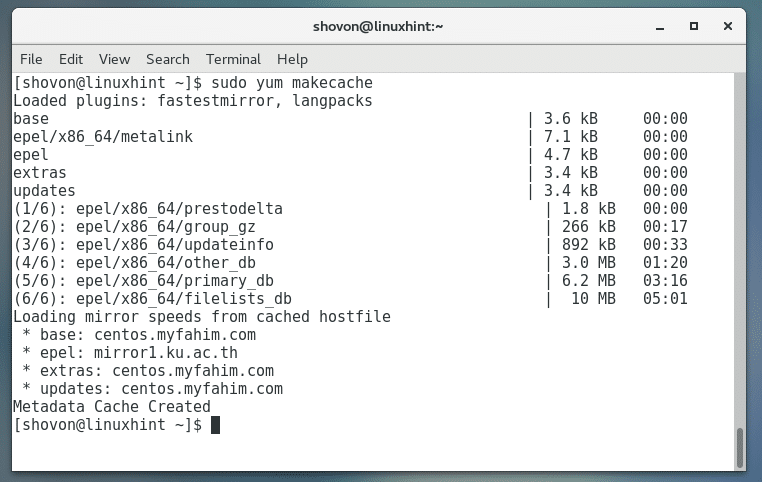Viewport: 762px width, 482px height.
Task: Click the (6/6) filelists_db download line
Action: pyautogui.click(x=152, y=299)
